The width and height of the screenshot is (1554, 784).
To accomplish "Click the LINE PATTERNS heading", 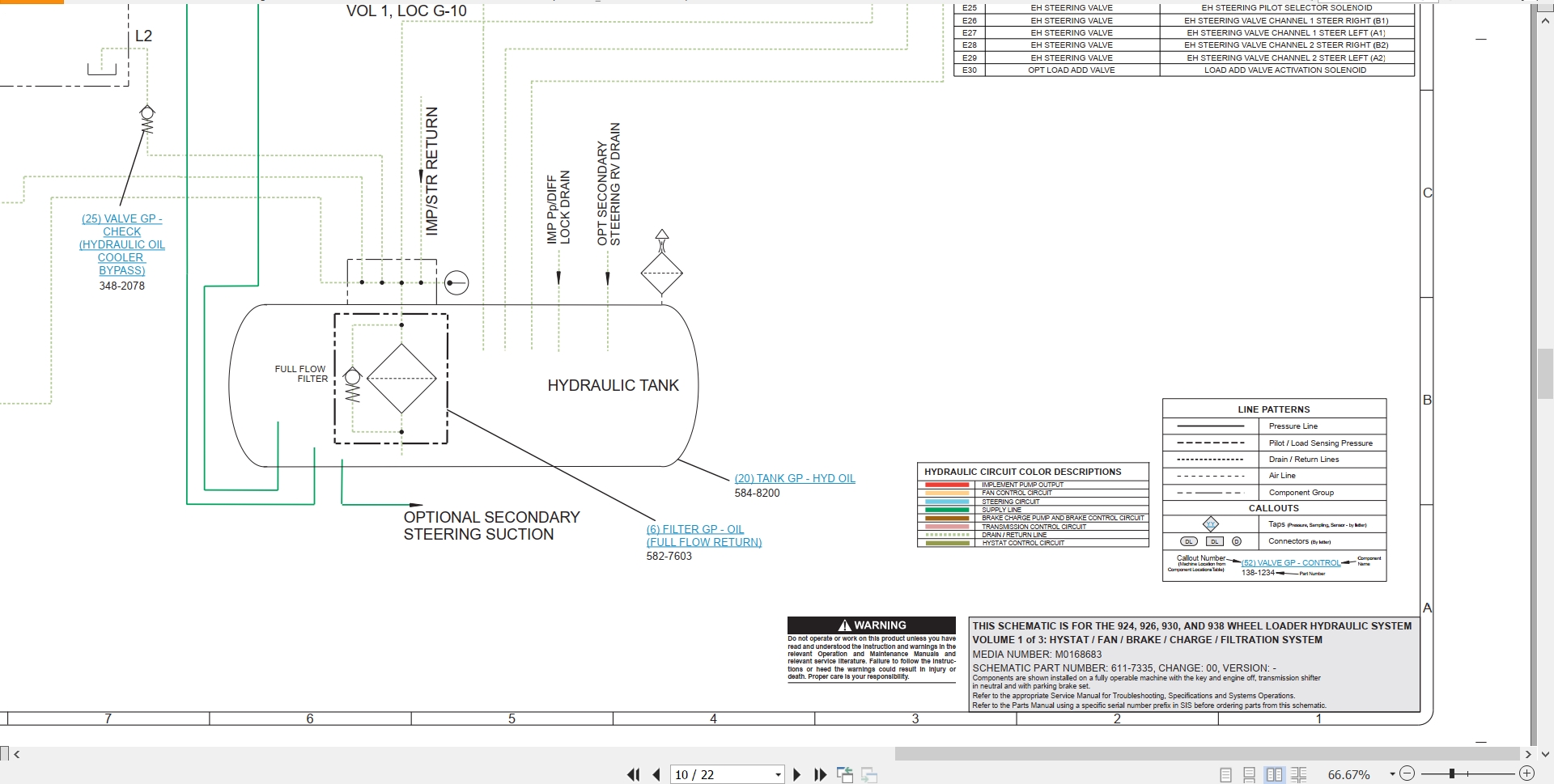I will (x=1274, y=409).
